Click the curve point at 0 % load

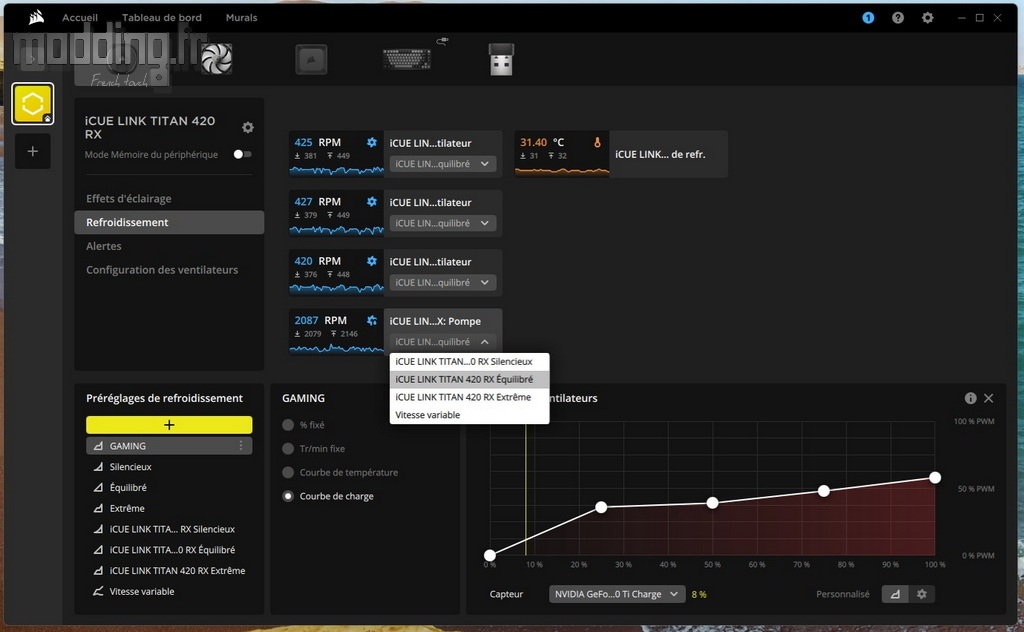[x=490, y=556]
